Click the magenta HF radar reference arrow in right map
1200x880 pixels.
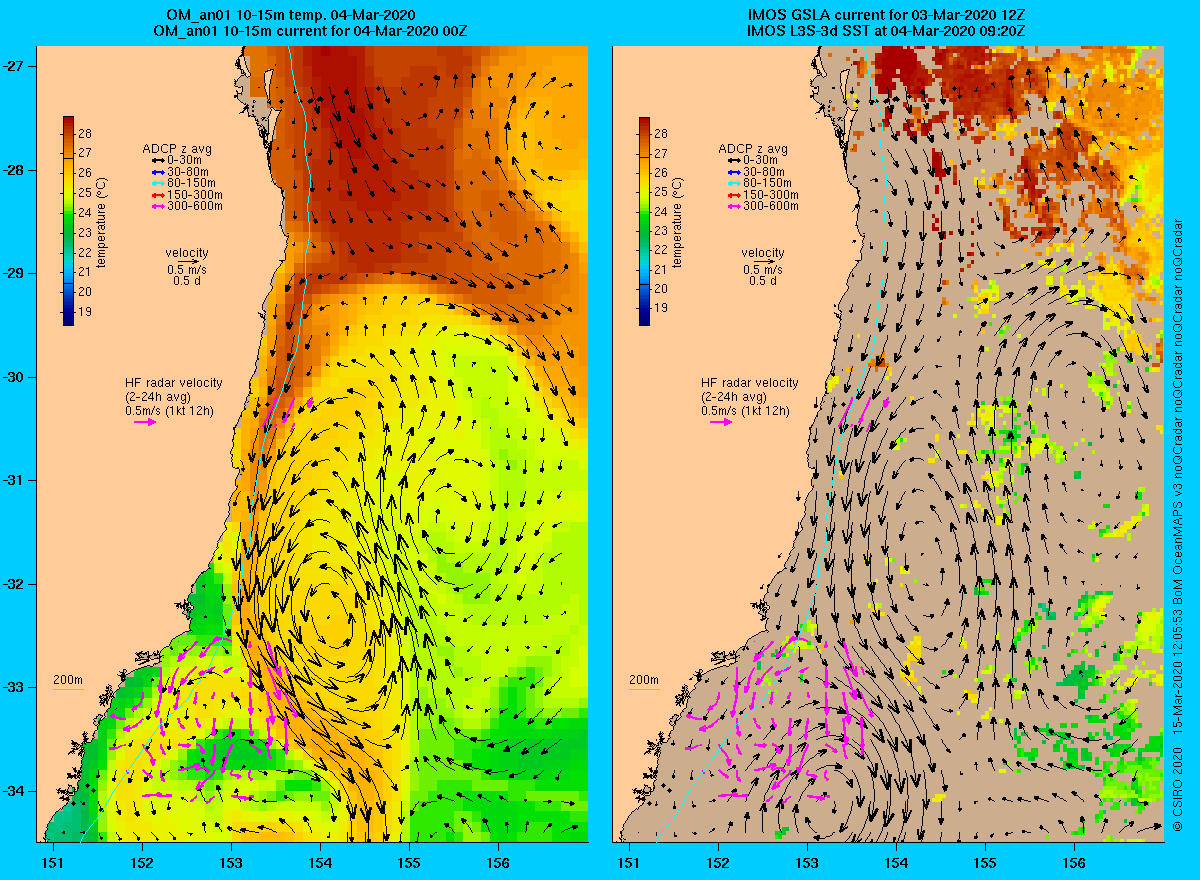point(721,422)
